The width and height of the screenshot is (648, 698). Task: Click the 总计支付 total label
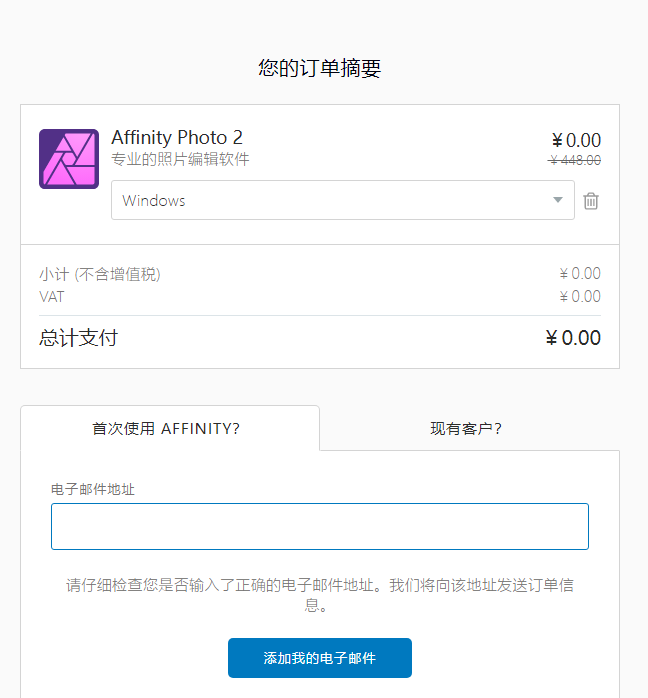[x=79, y=338]
